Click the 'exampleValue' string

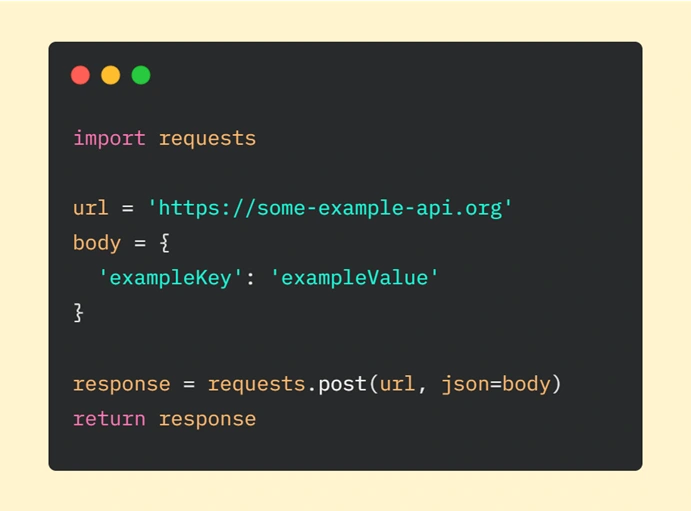click(354, 278)
